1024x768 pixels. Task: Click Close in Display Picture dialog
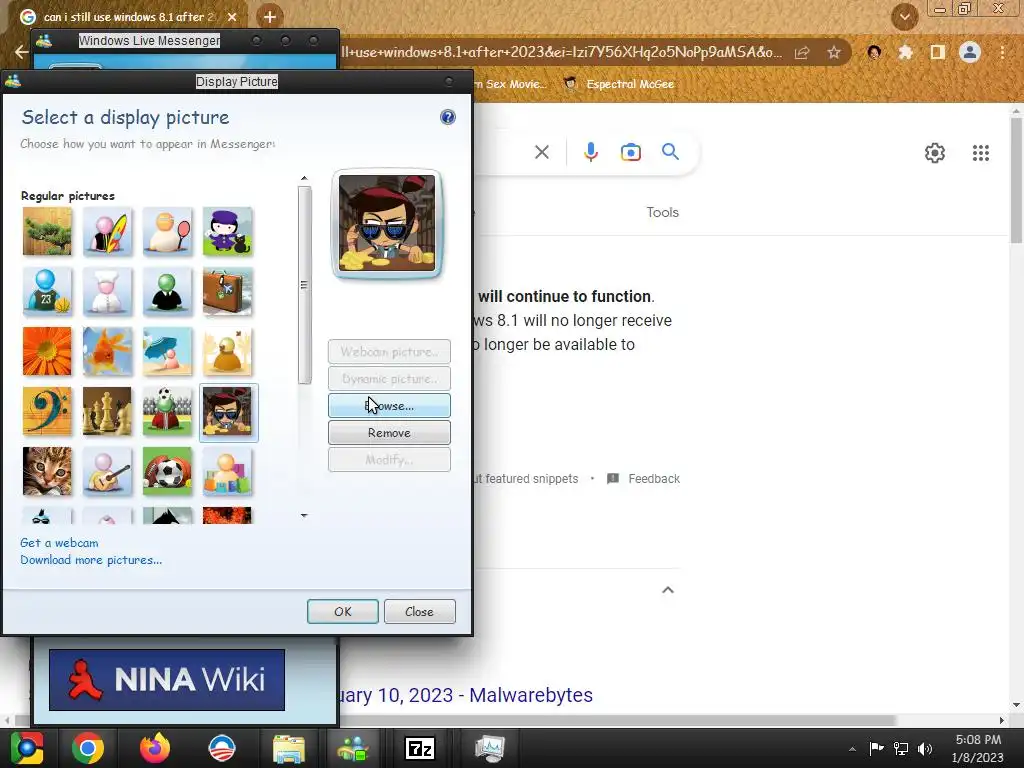click(419, 611)
